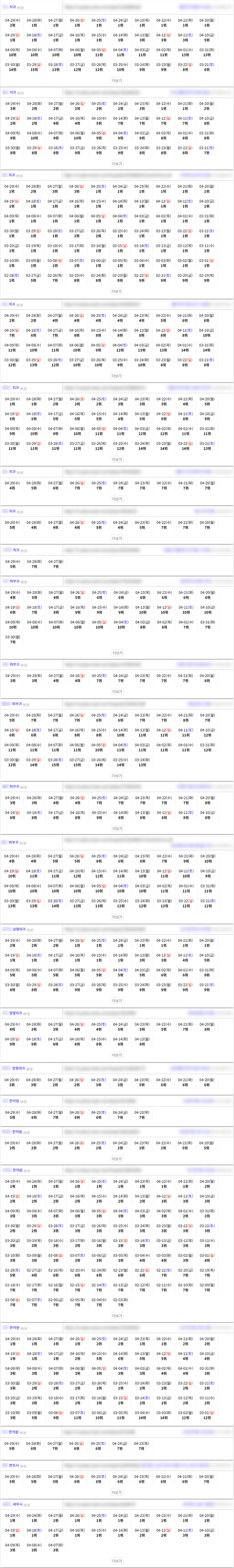Select the 04-29(수) cell in the 세무사 section
This screenshot has height=1568, width=234.
[x=12, y=1517]
